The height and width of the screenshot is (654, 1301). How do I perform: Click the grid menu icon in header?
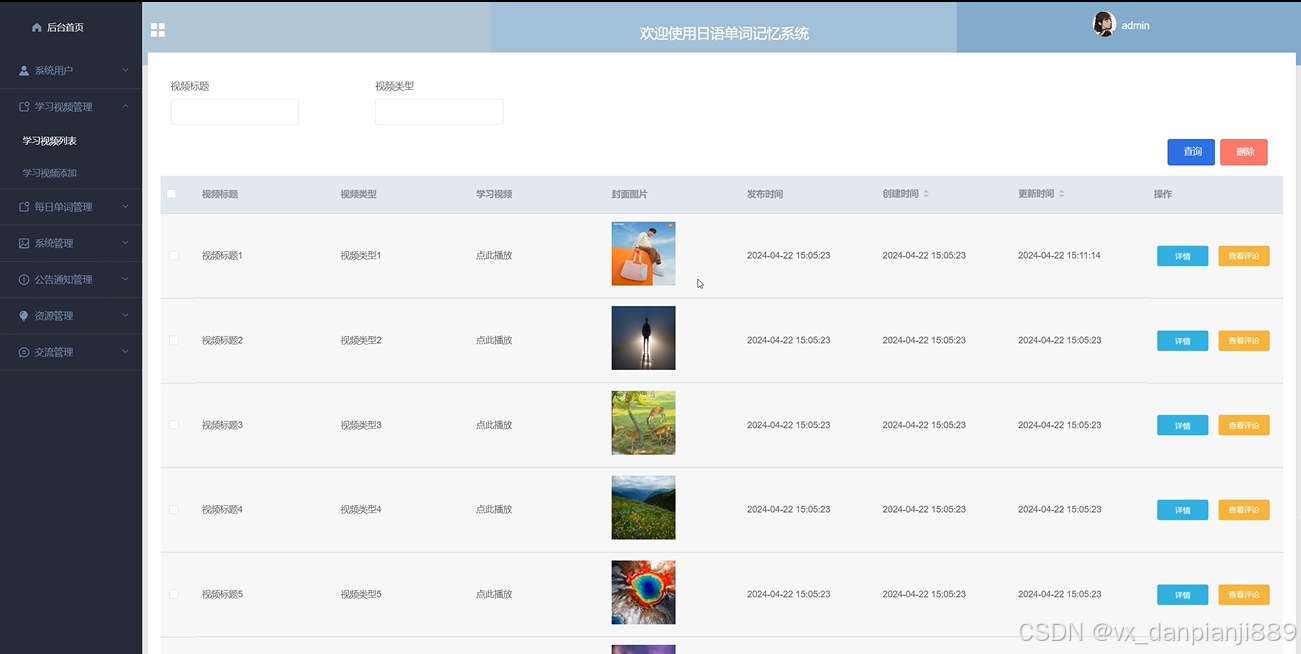click(158, 30)
